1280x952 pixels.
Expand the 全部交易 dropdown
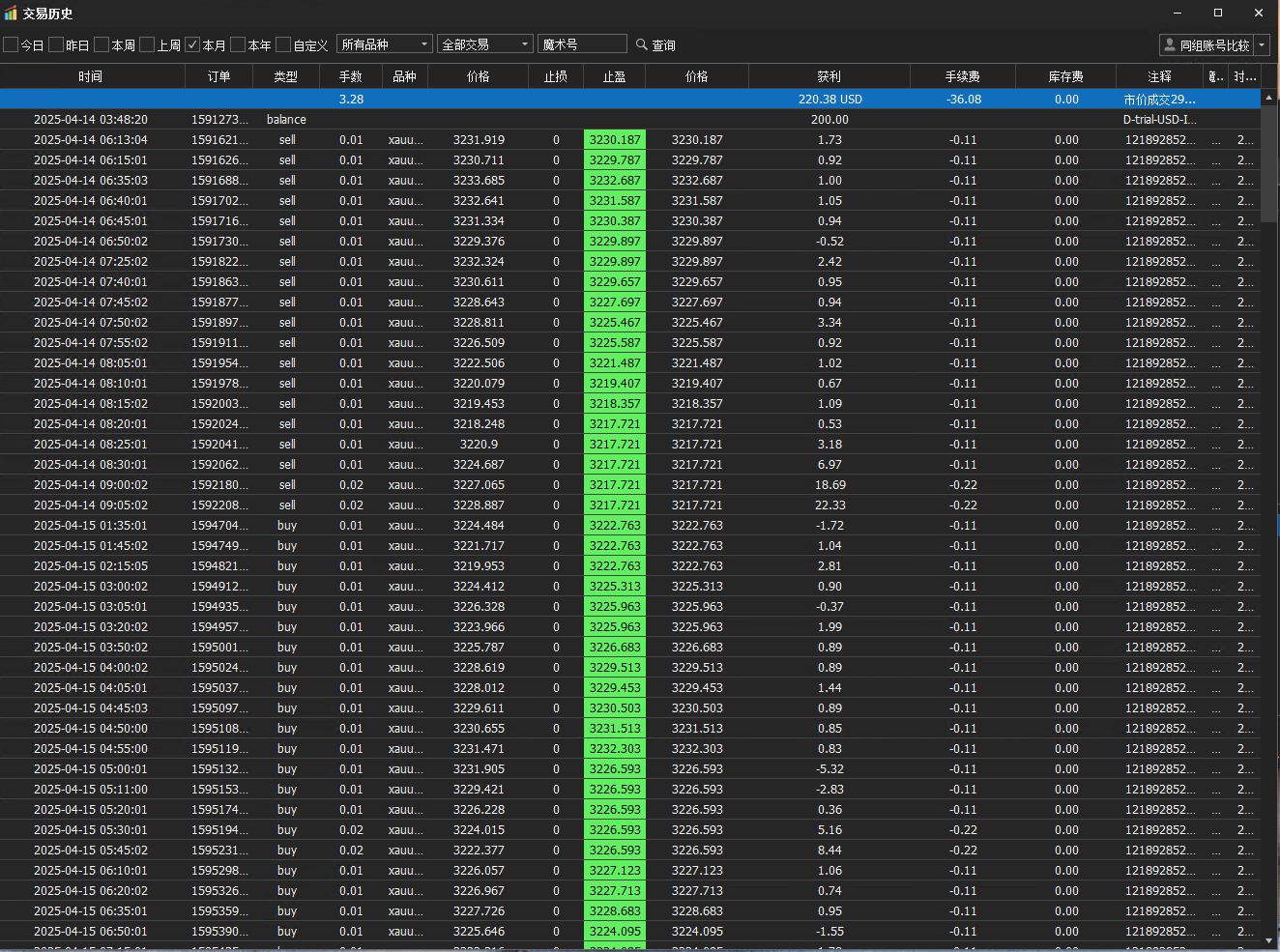[484, 44]
